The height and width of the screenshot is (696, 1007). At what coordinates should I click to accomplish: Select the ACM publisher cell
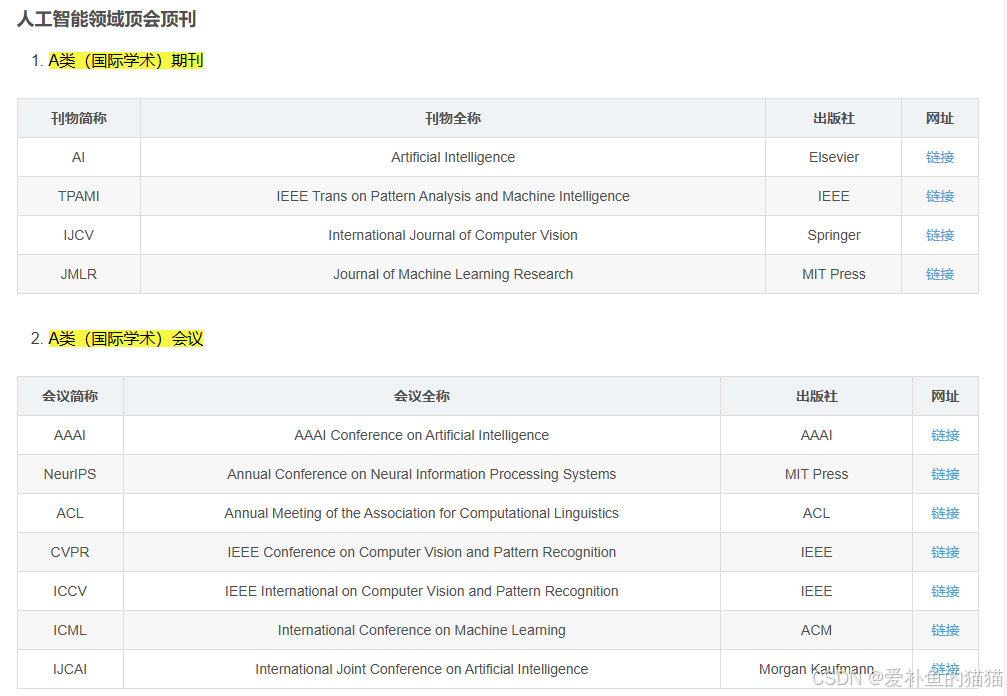pos(816,631)
